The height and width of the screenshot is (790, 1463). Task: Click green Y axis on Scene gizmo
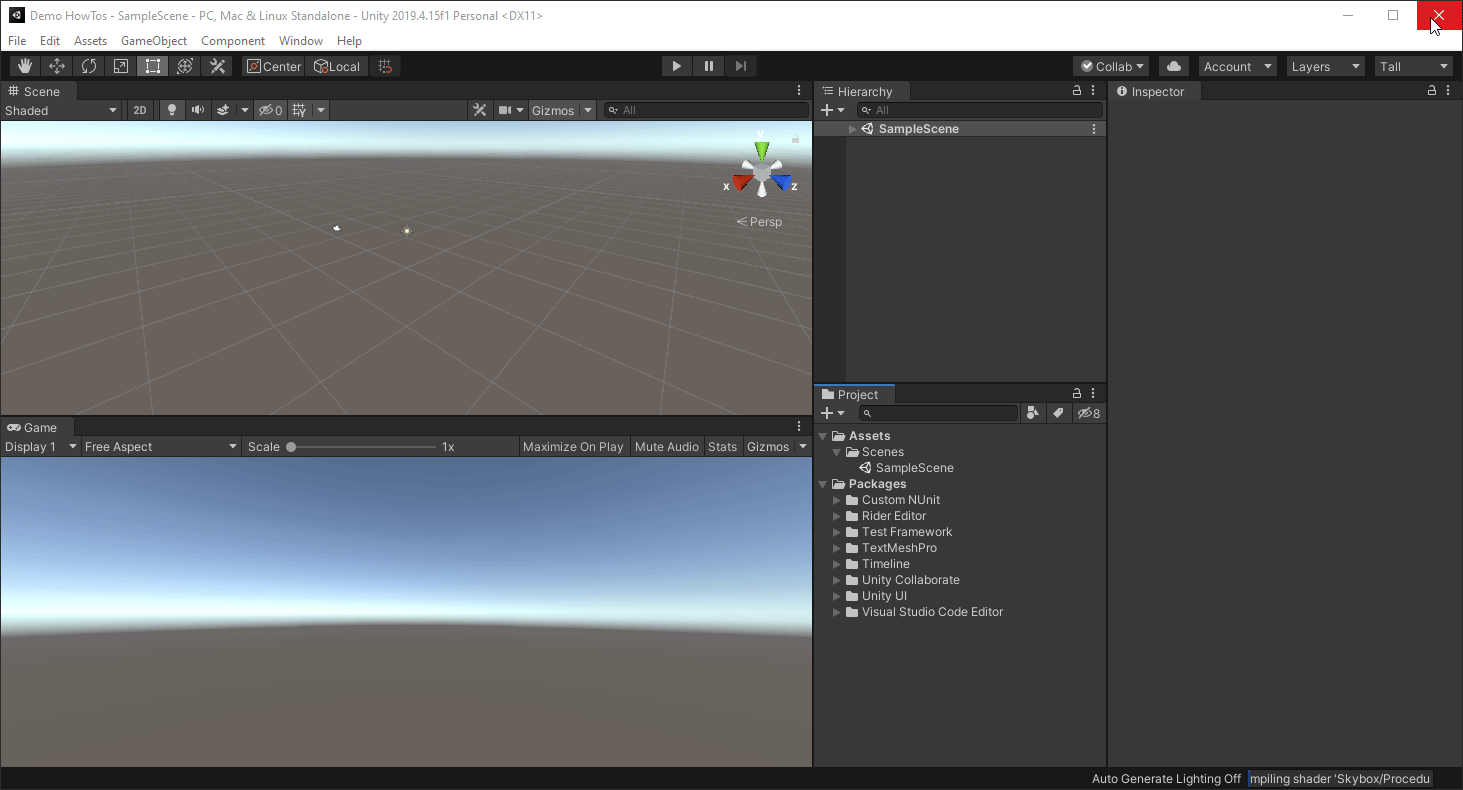click(x=762, y=149)
